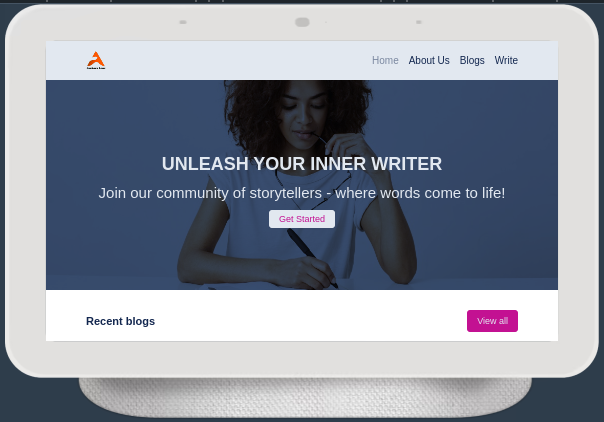The height and width of the screenshot is (422, 604).
Task: Click the device's center front camera
Action: click(302, 22)
